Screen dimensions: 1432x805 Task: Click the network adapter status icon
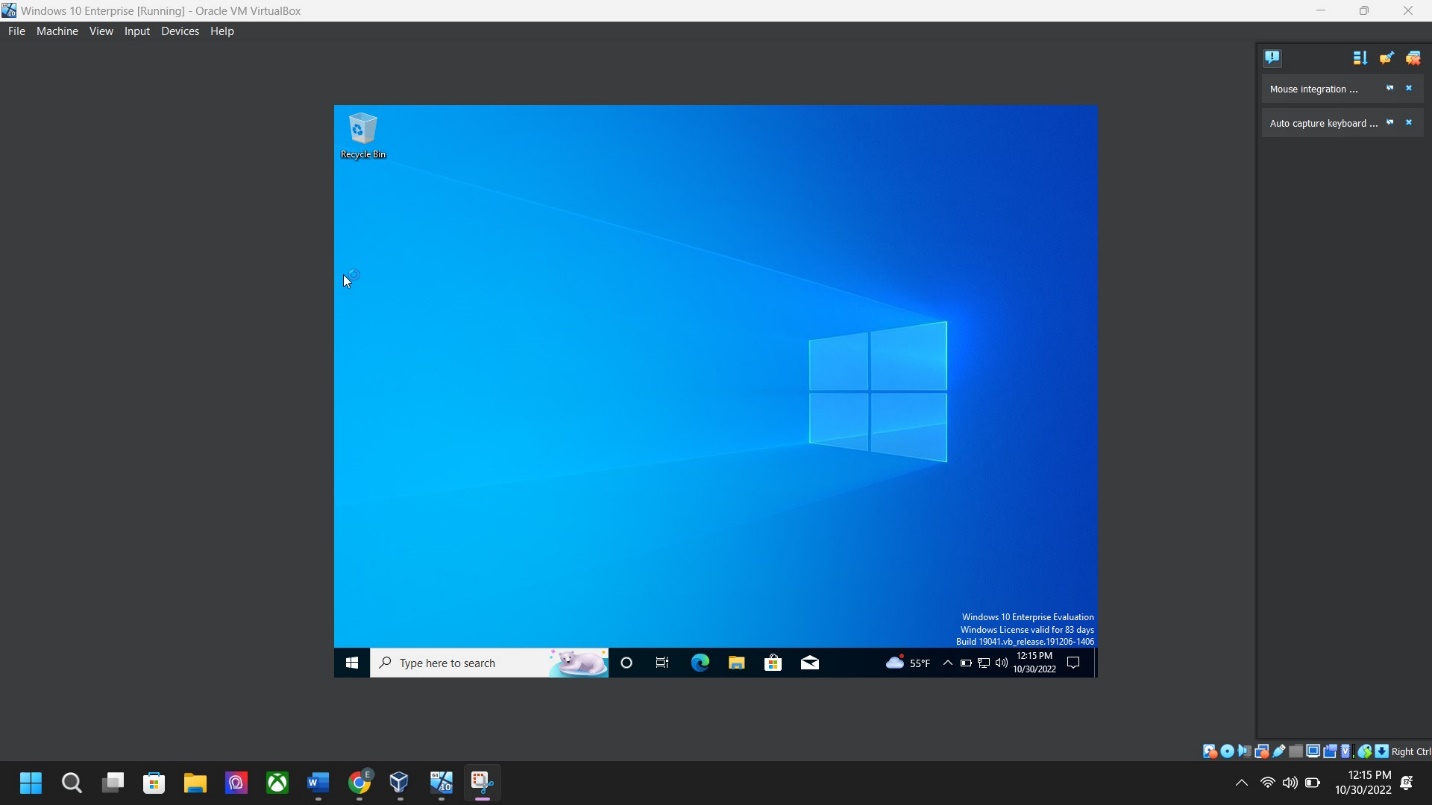[1262, 751]
